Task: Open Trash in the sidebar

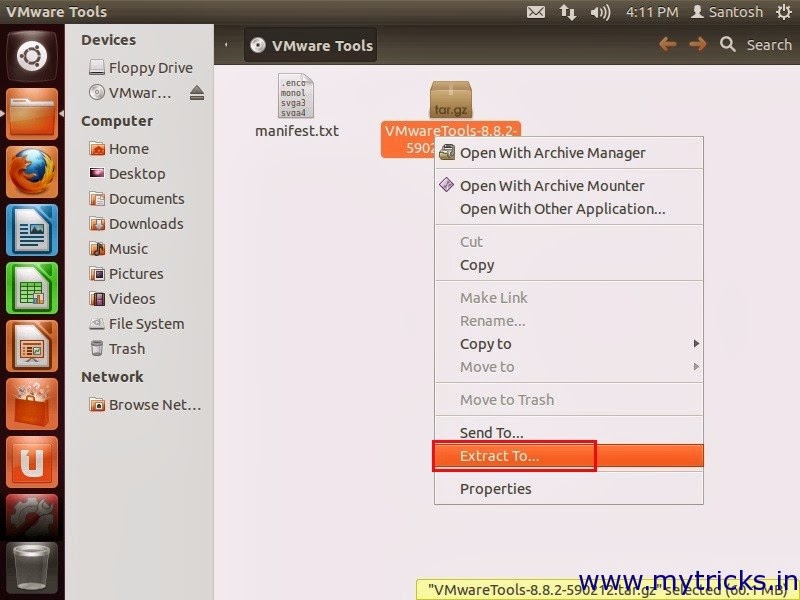Action: (x=117, y=348)
